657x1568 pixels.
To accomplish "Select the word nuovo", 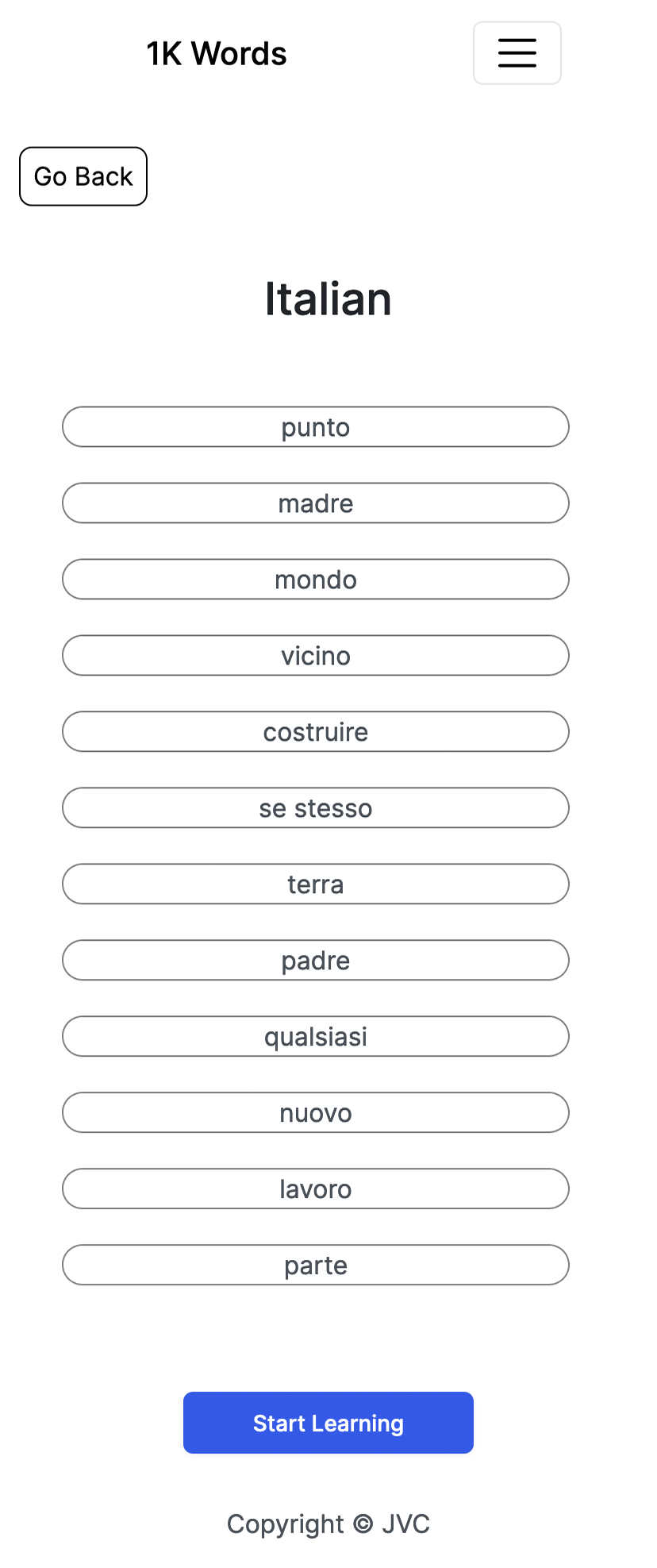I will (x=315, y=1112).
